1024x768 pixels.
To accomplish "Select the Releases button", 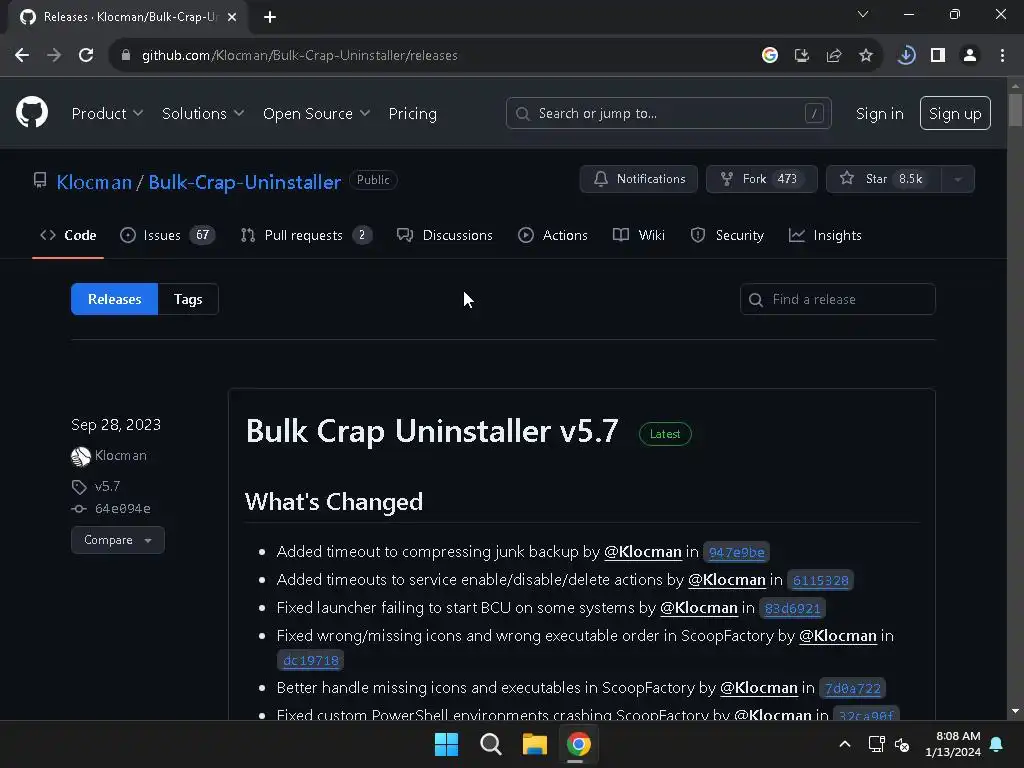I will point(114,299).
